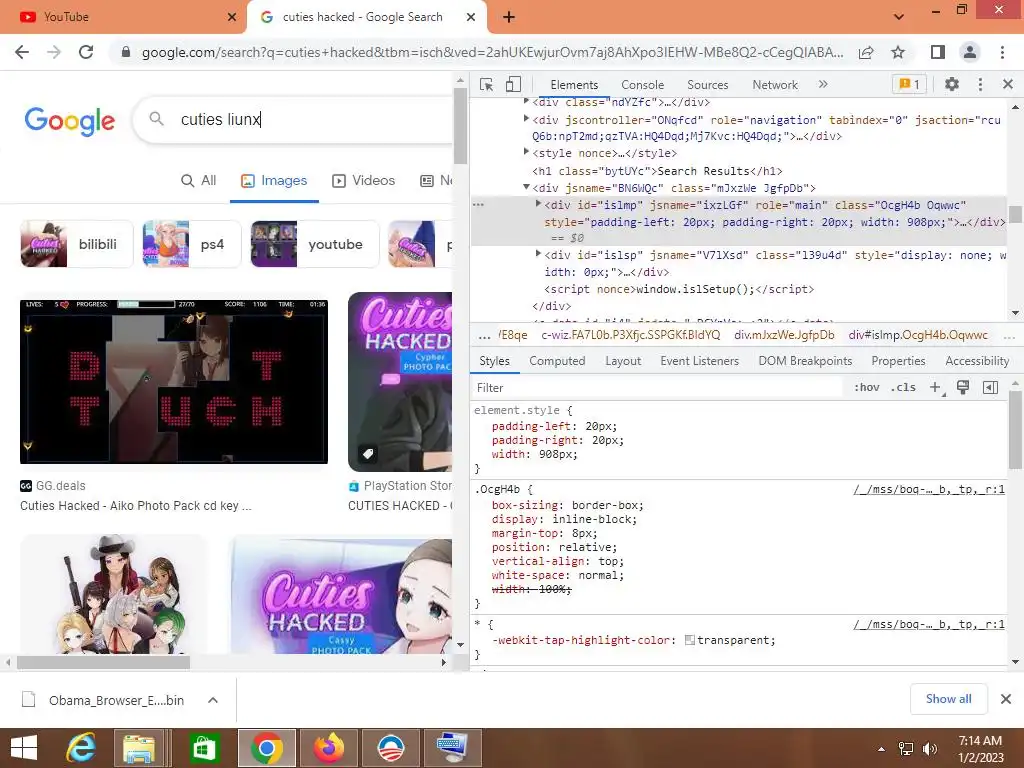Expand the div id islsp node
Viewport: 1024px width, 768px height.
(x=538, y=254)
